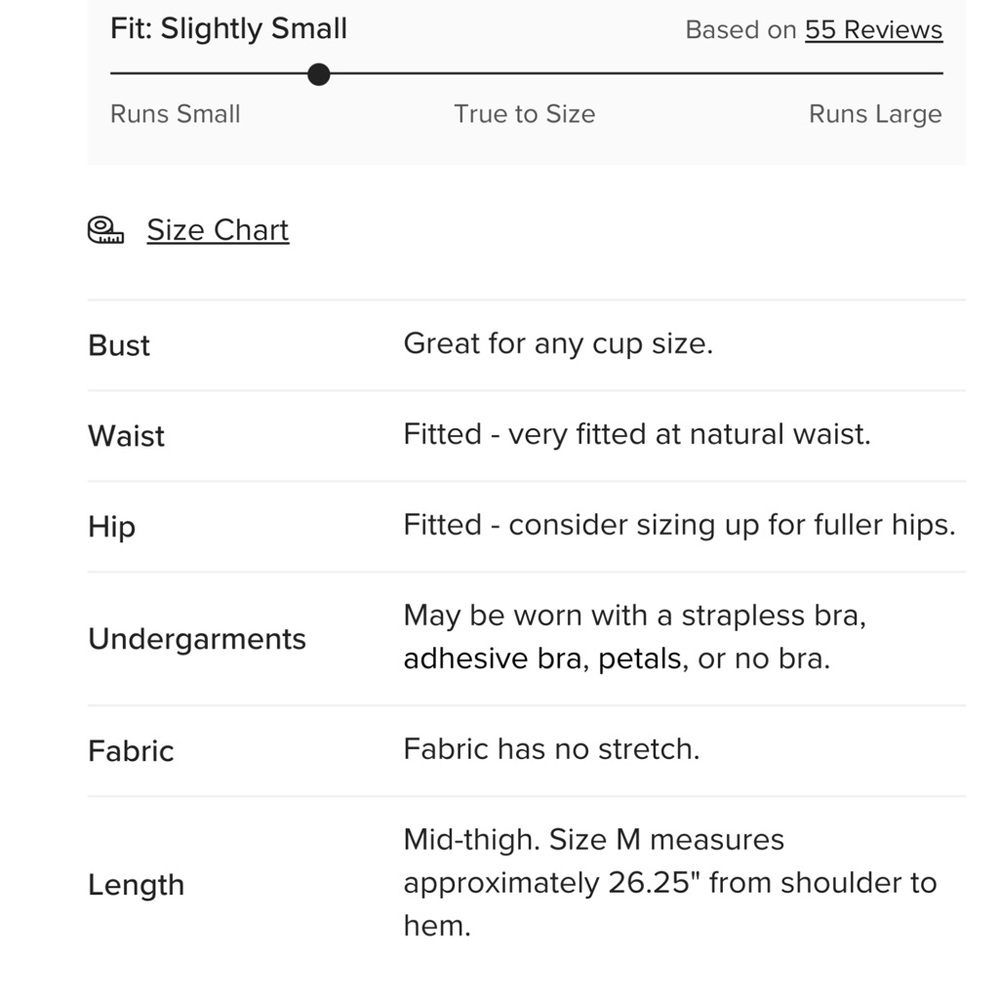Click the Runs Small label
Image resolution: width=1000 pixels, height=1000 pixels.
(x=175, y=114)
